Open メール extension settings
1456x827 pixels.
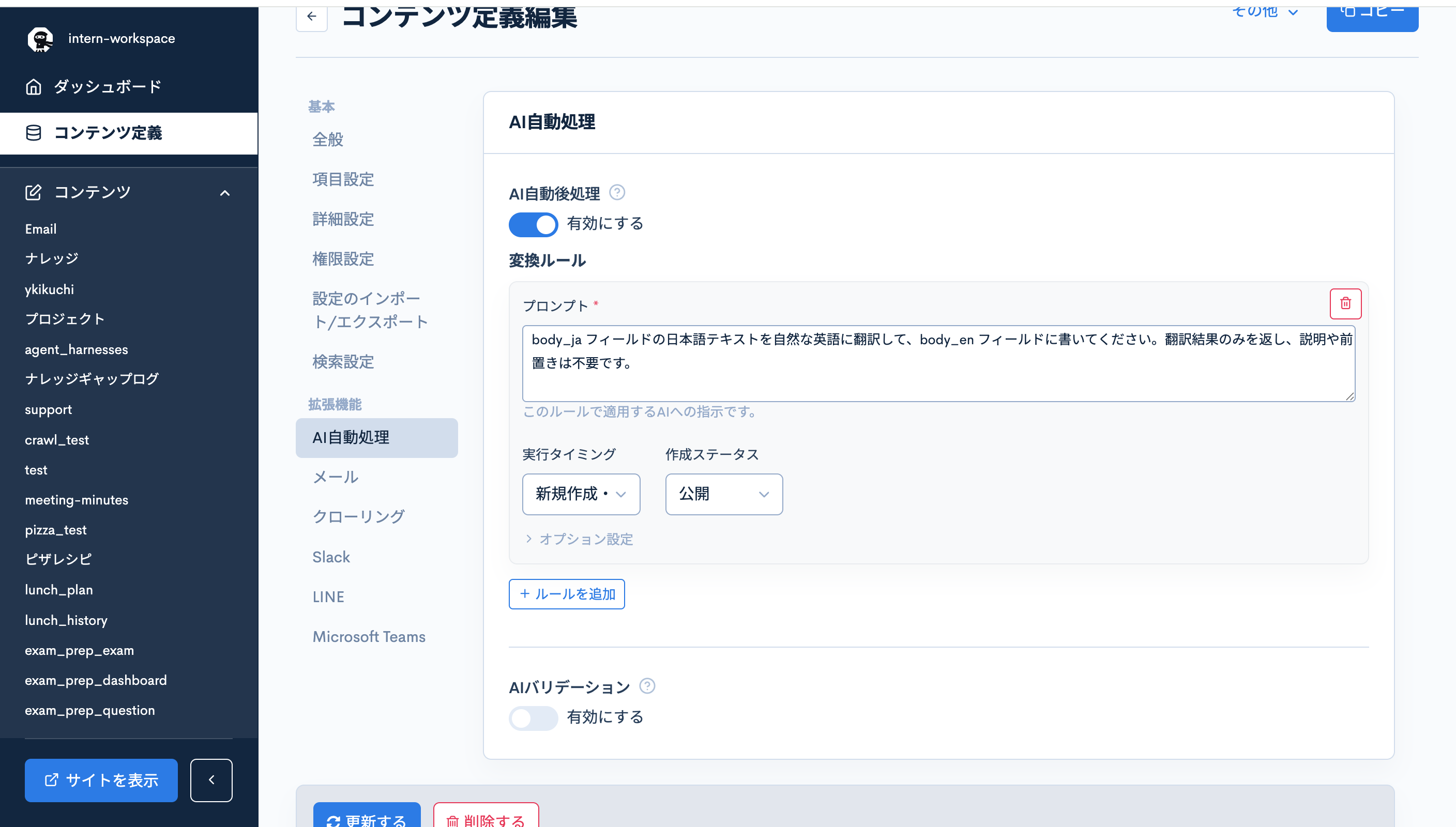coord(335,477)
